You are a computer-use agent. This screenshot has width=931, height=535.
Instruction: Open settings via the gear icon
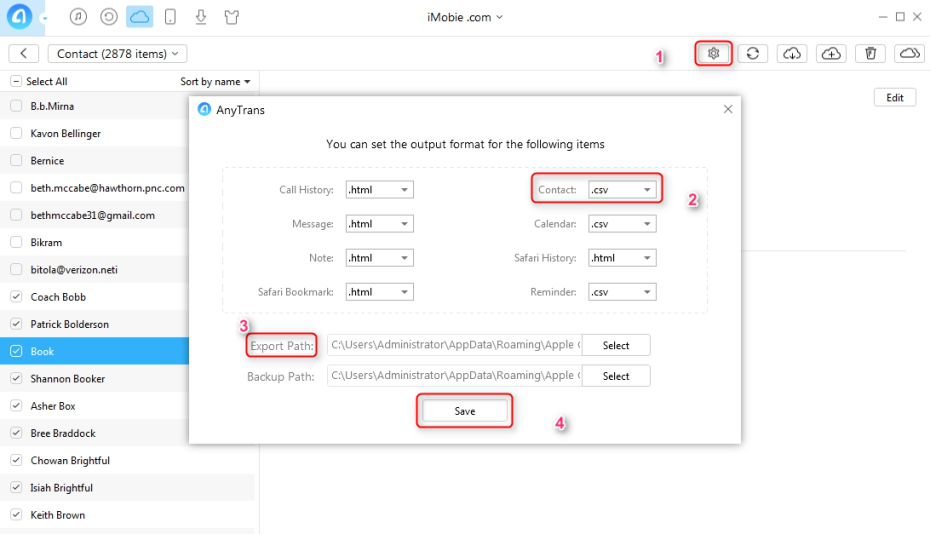pyautogui.click(x=713, y=53)
